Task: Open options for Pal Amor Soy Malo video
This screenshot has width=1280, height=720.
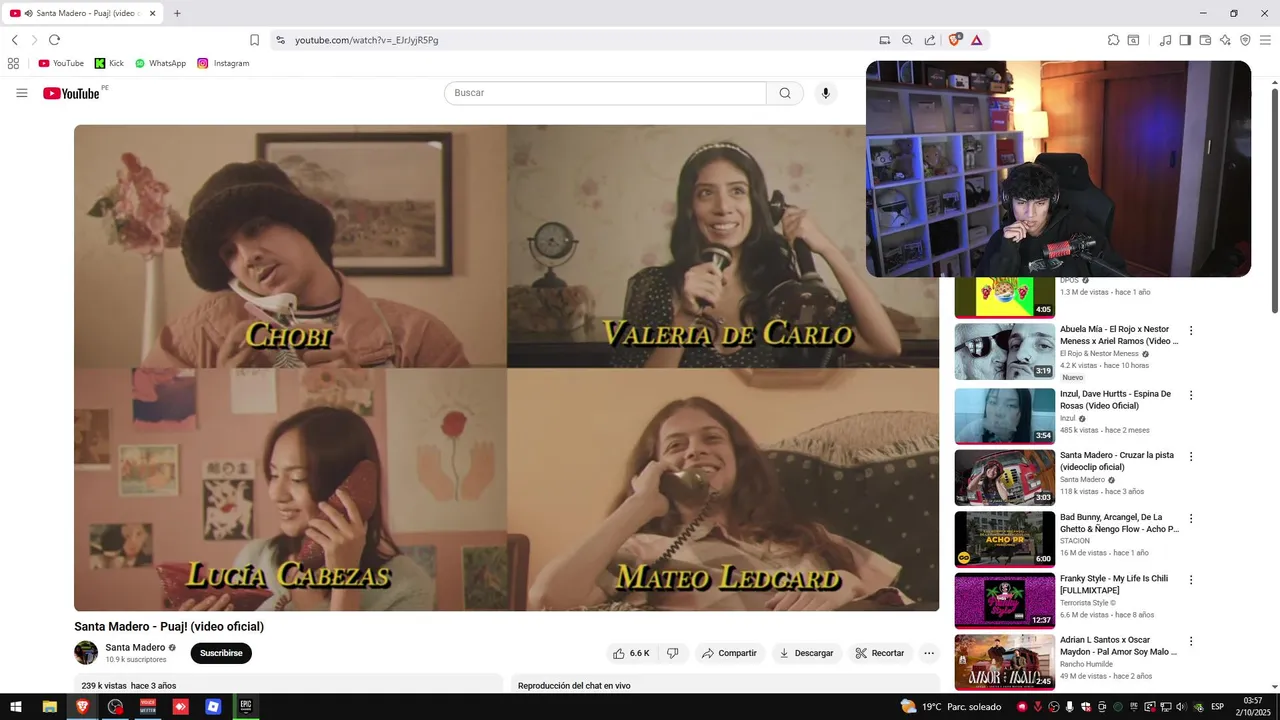Action: tap(1190, 642)
